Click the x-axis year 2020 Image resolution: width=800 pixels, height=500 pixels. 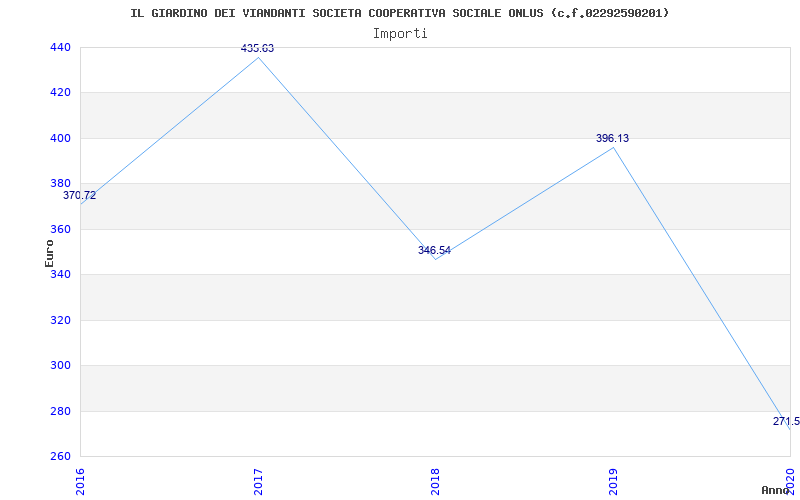click(791, 482)
